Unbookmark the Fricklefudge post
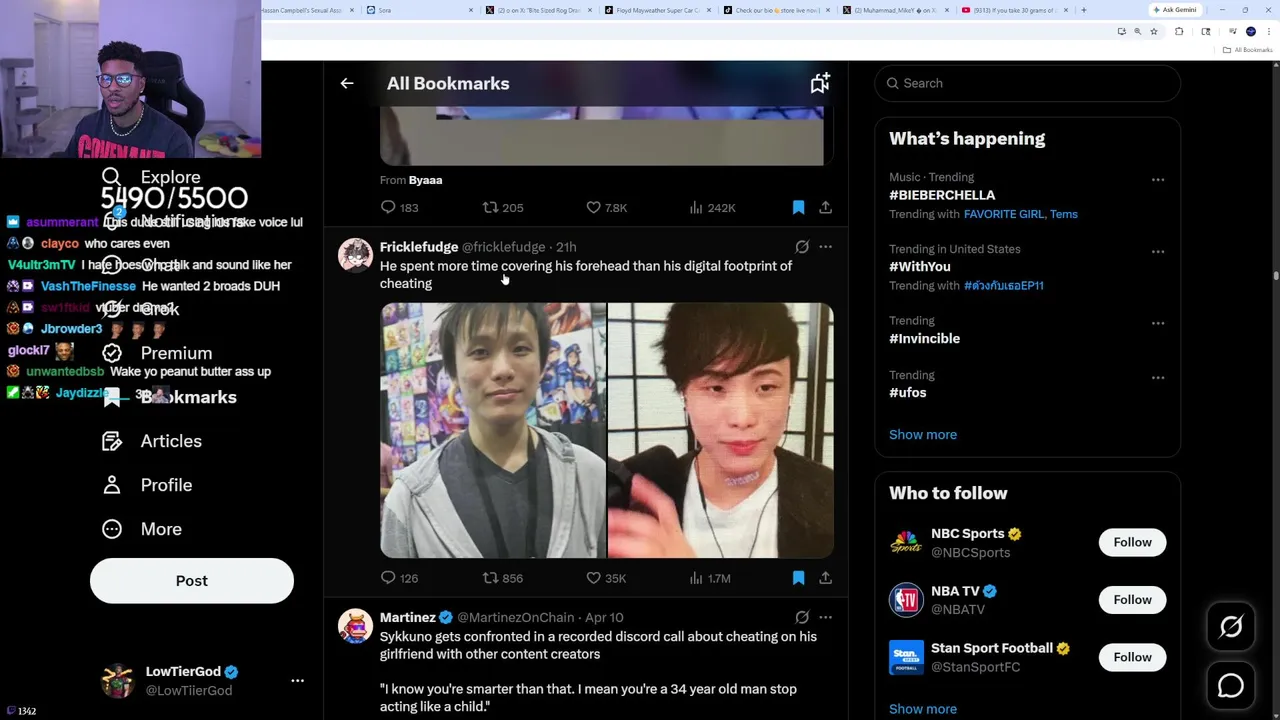The height and width of the screenshot is (720, 1280). pos(798,578)
